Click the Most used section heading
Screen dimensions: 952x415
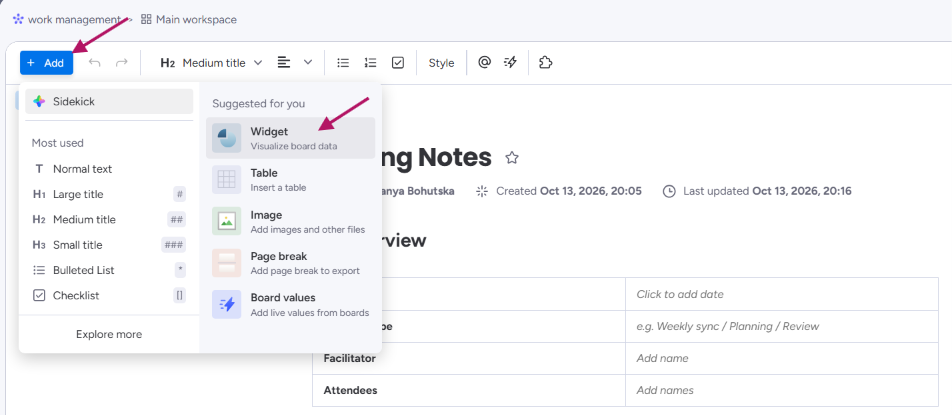(58, 143)
